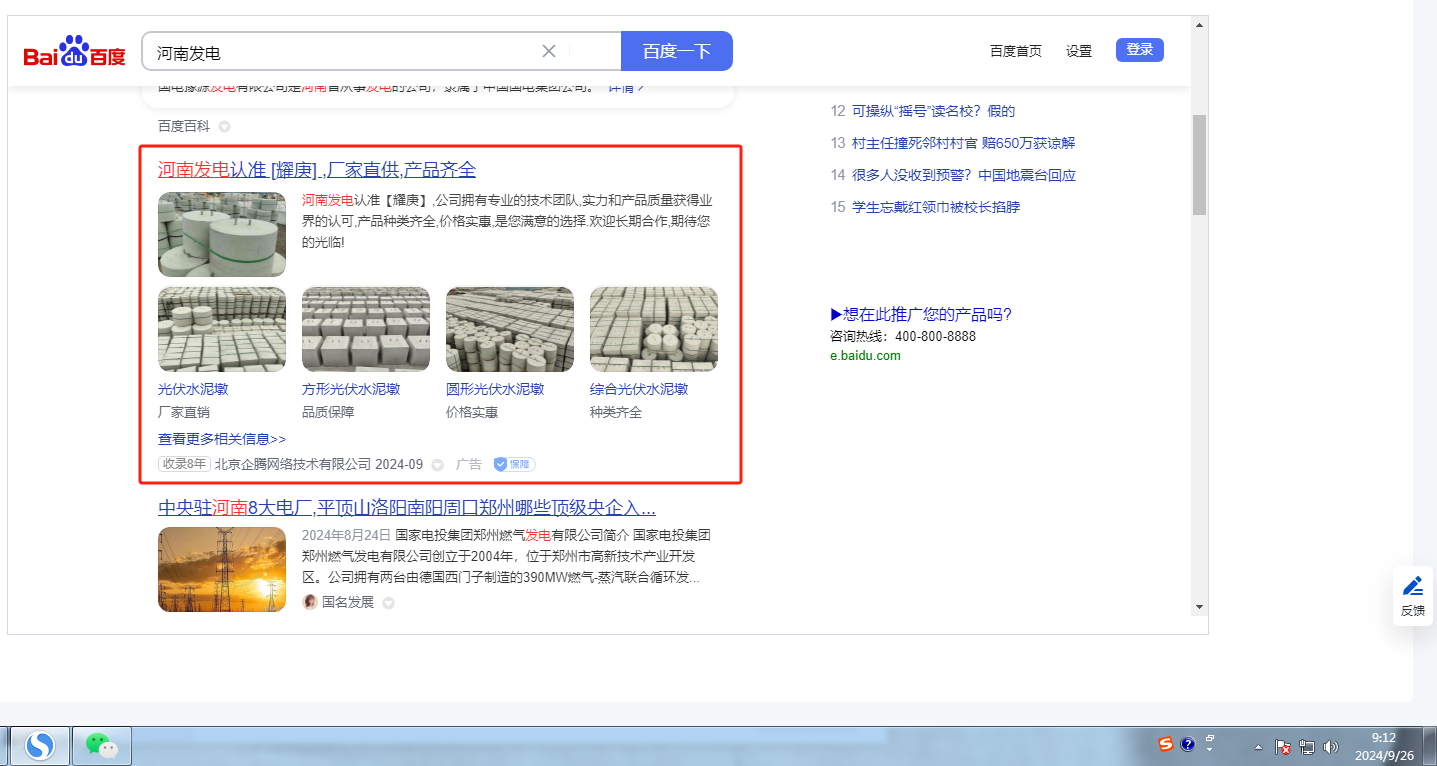The height and width of the screenshot is (766, 1437).
Task: Show hidden tray icons arrow
Action: click(x=1258, y=748)
